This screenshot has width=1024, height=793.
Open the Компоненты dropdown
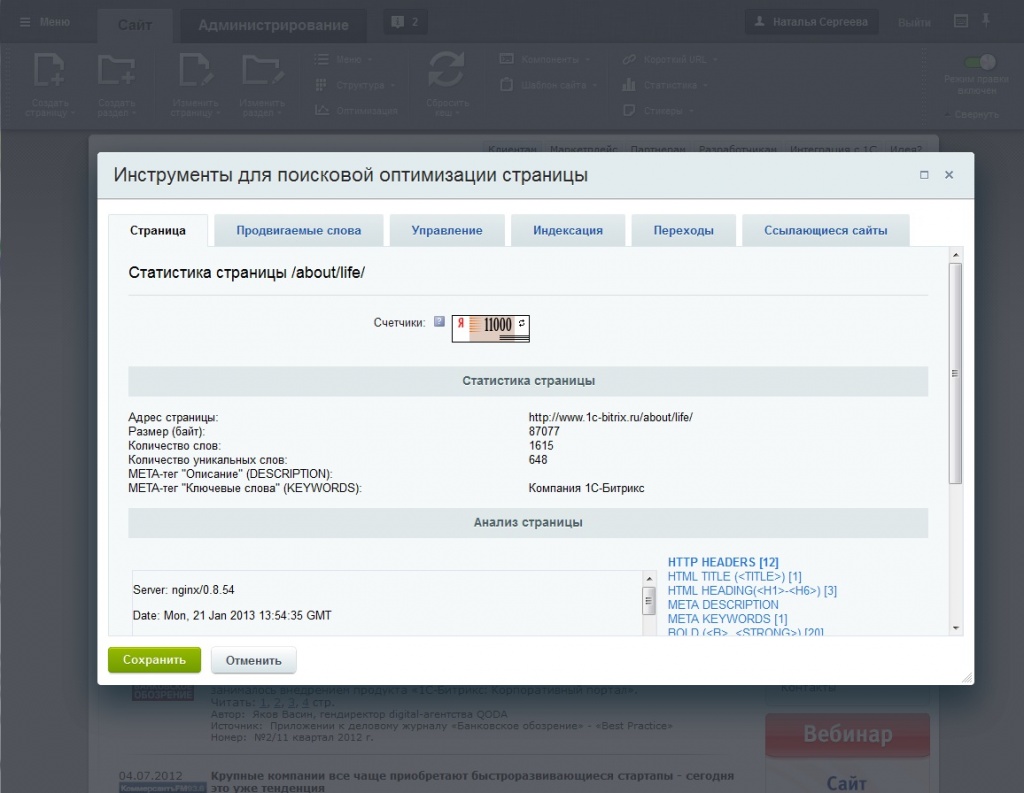pos(545,59)
